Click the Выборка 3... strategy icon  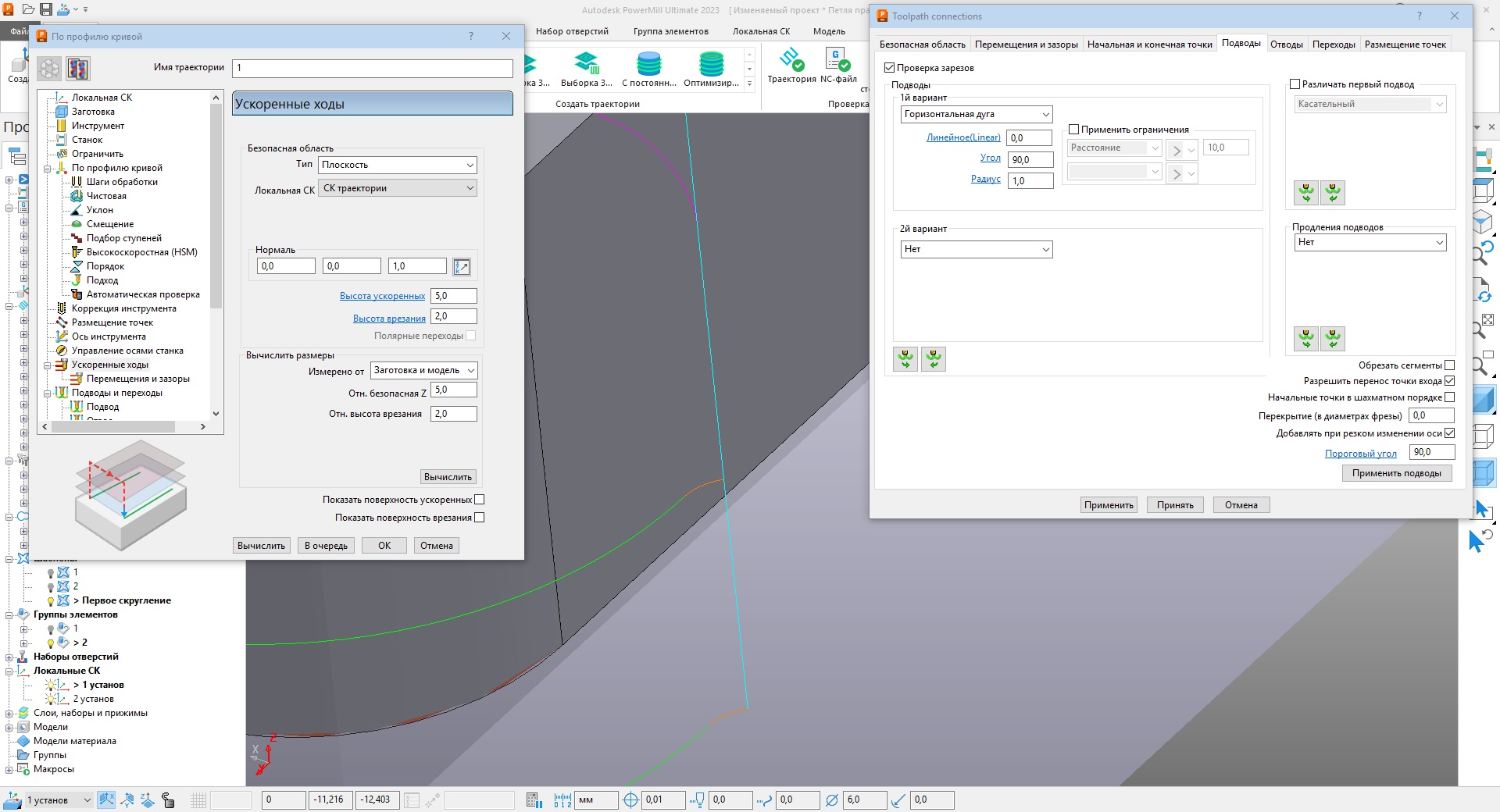pyautogui.click(x=586, y=62)
